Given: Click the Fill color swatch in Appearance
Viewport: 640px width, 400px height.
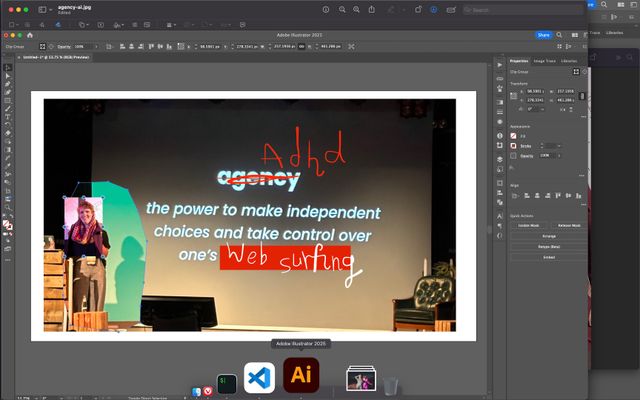Looking at the screenshot, I should pos(513,136).
